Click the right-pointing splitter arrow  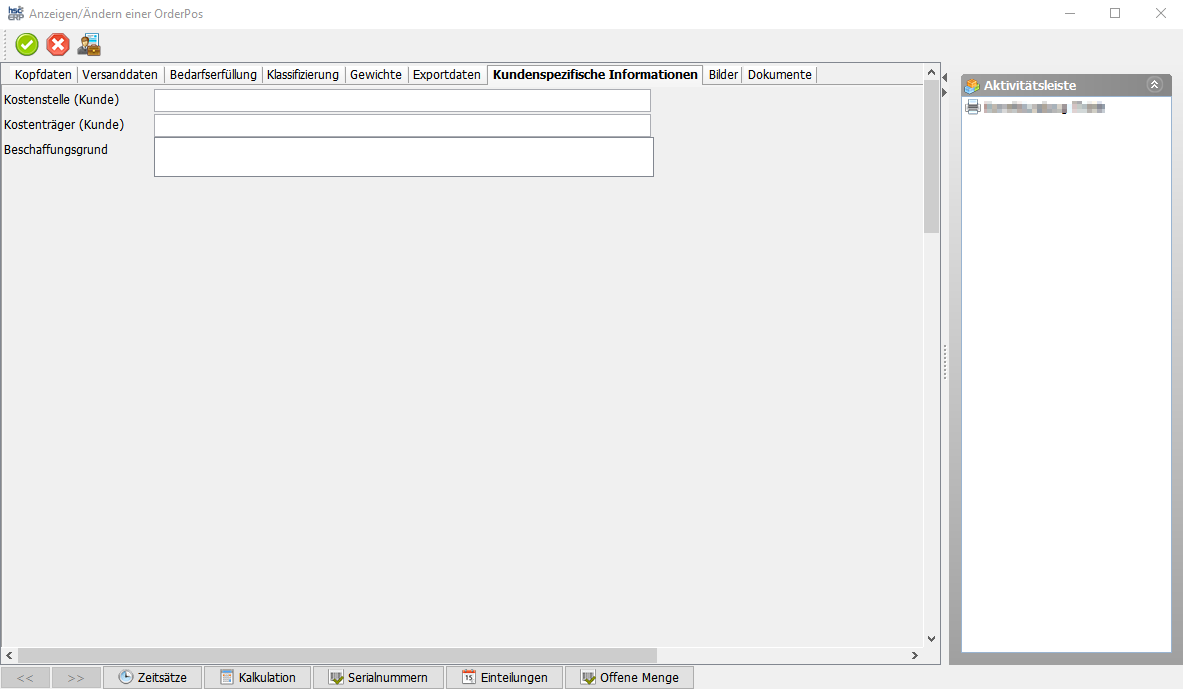pos(944,92)
